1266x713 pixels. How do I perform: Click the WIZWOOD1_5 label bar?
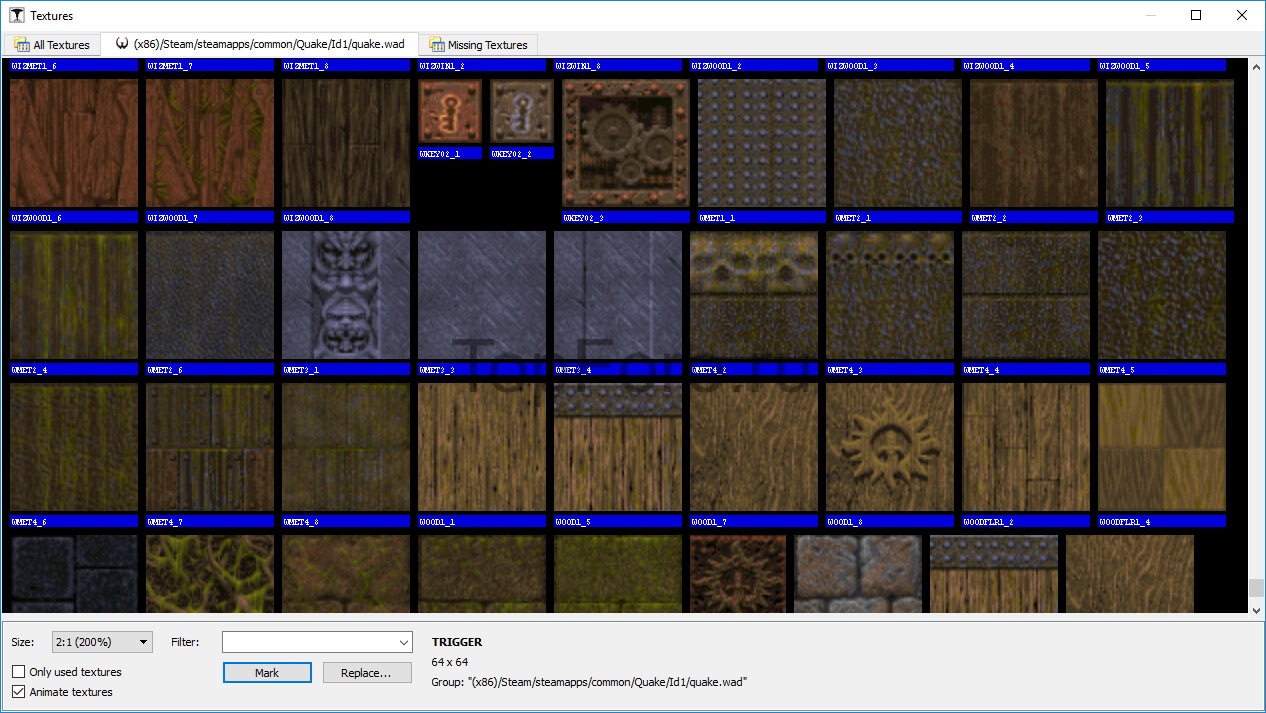[x=1162, y=66]
